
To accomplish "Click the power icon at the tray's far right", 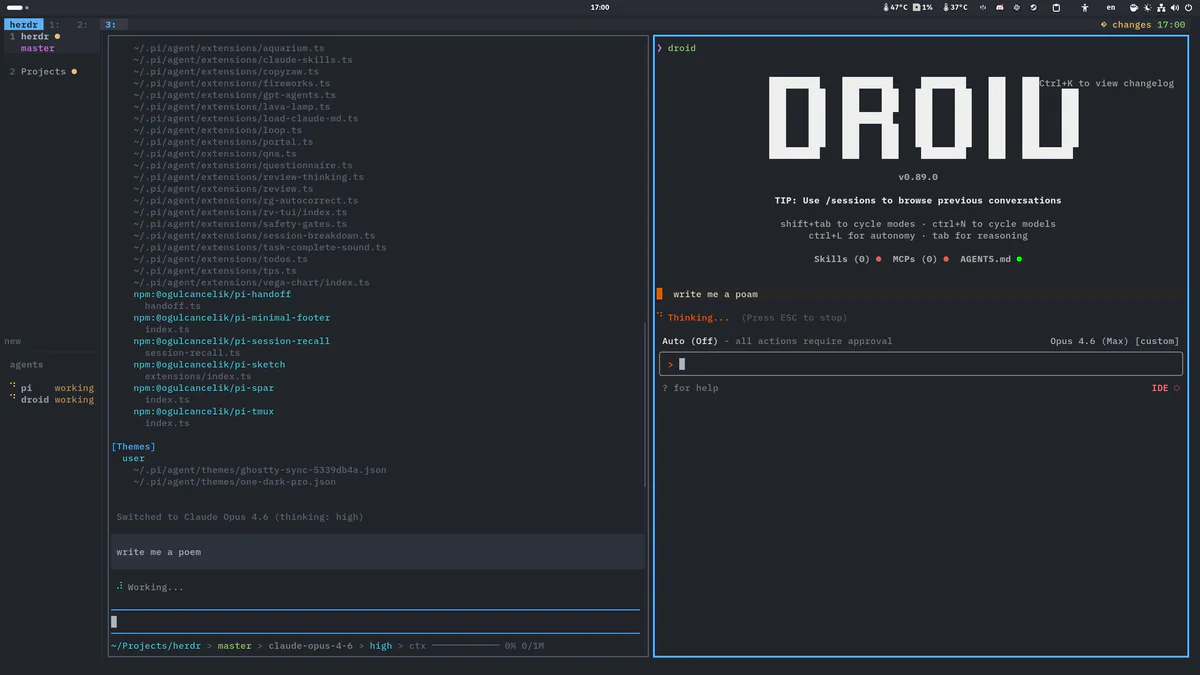I will coord(1188,8).
